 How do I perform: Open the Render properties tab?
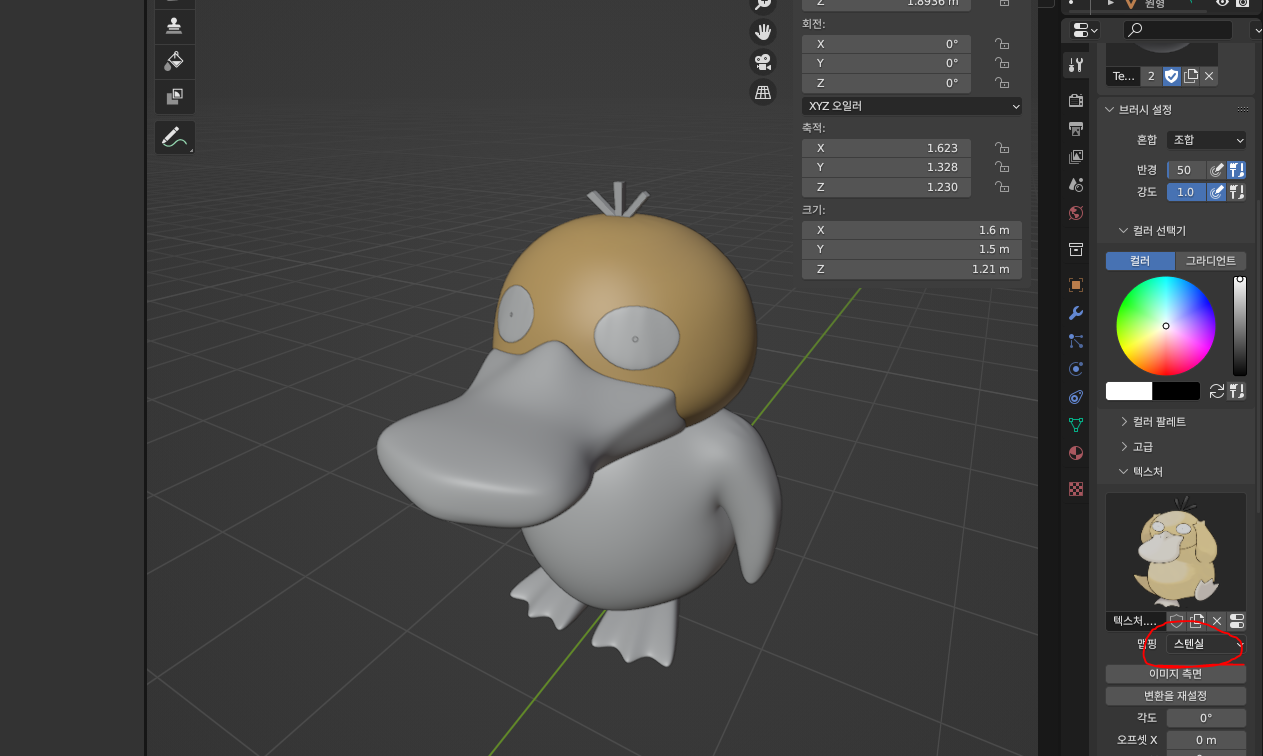pos(1076,100)
